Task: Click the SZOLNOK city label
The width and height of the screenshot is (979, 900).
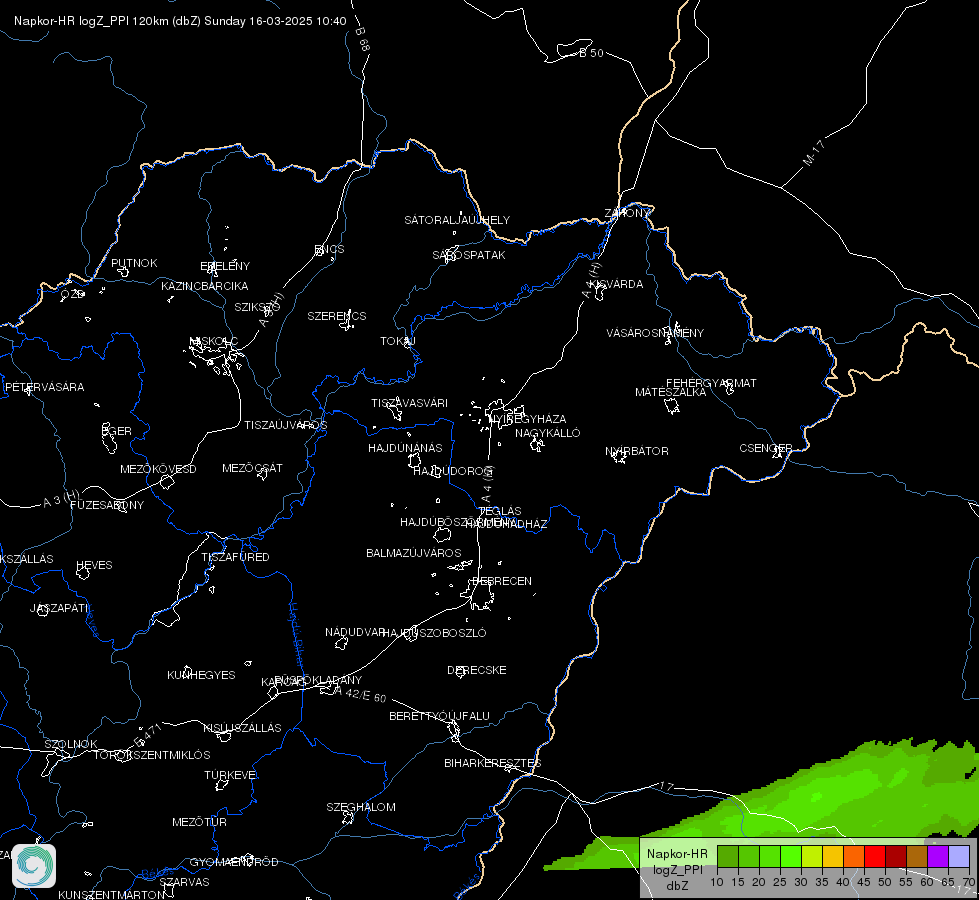Action: pyautogui.click(x=71, y=744)
